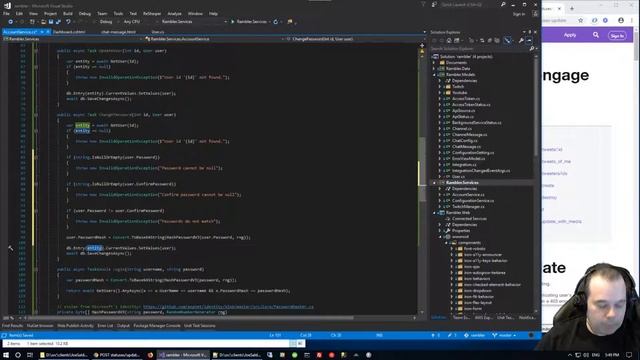
Task: Select User.cs in Rambler.Models
Action: 458,177
